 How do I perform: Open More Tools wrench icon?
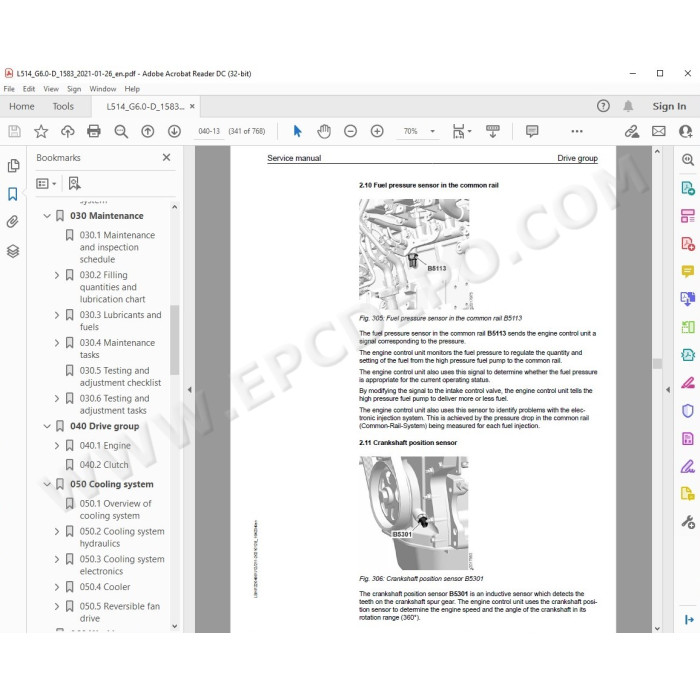click(x=688, y=521)
